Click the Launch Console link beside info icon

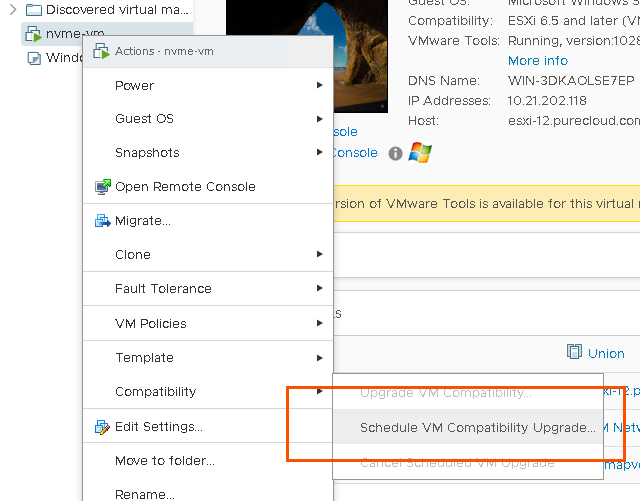coord(356,153)
